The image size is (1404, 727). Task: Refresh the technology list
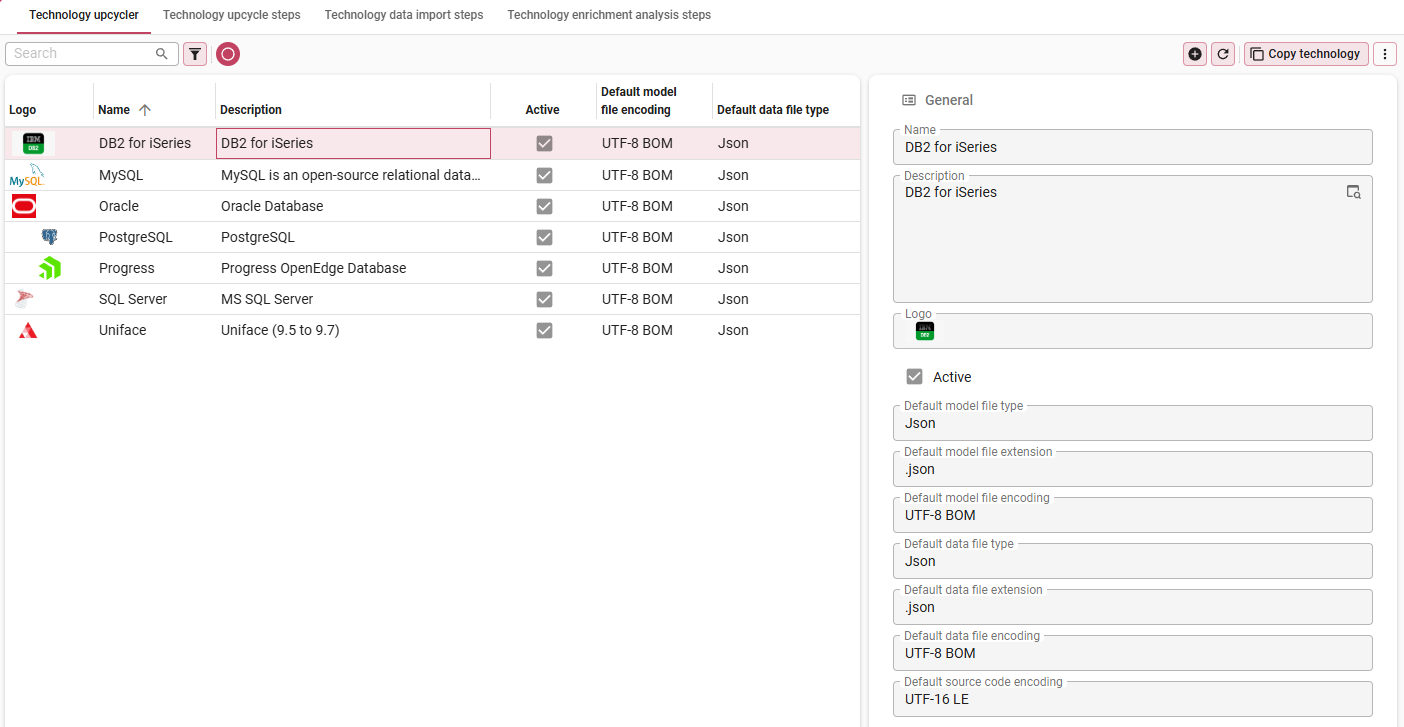point(1222,54)
